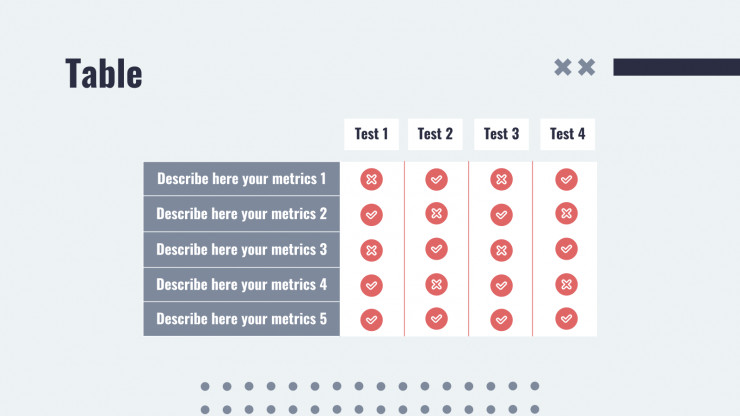Select the 'Describe here your metrics 1' row
The height and width of the screenshot is (416, 740).
pyautogui.click(x=242, y=178)
